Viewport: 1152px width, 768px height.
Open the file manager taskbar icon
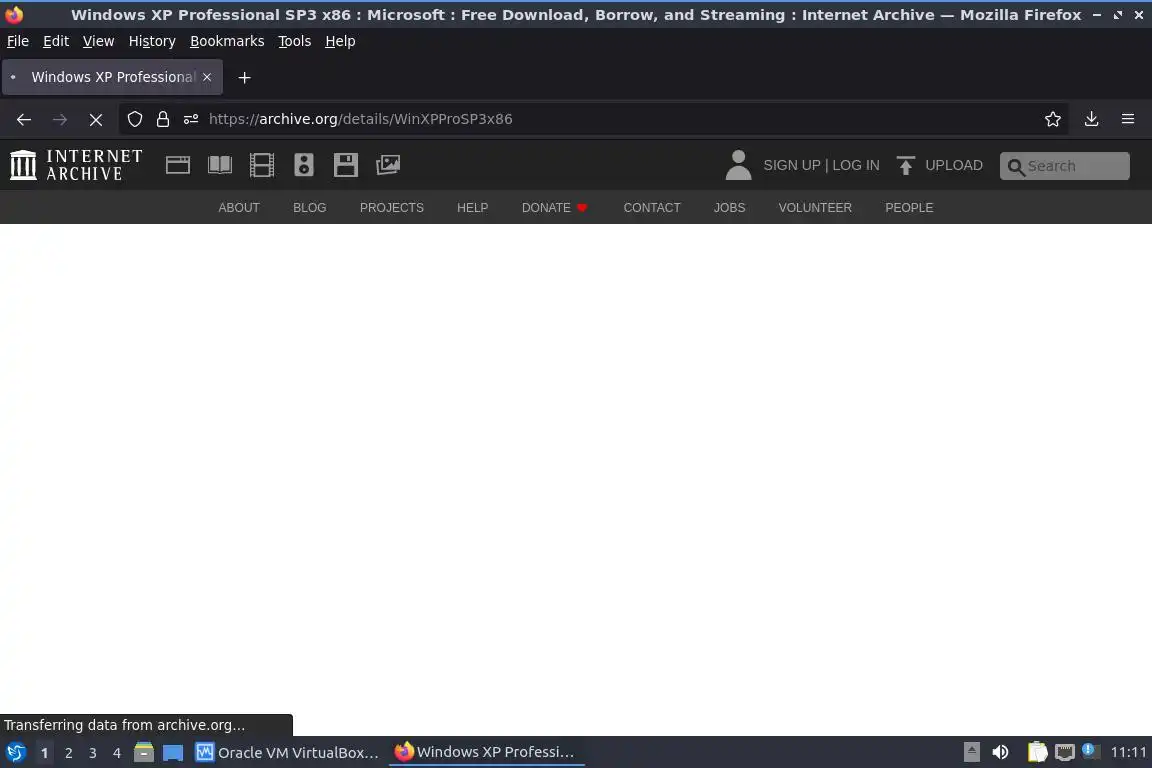pyautogui.click(x=144, y=753)
